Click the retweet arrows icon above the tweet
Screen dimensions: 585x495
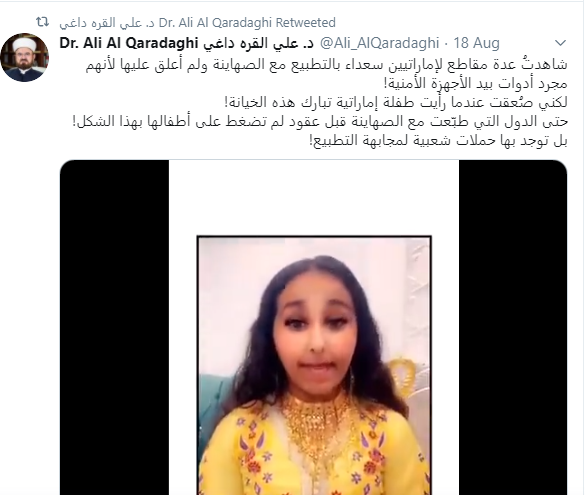coord(43,22)
